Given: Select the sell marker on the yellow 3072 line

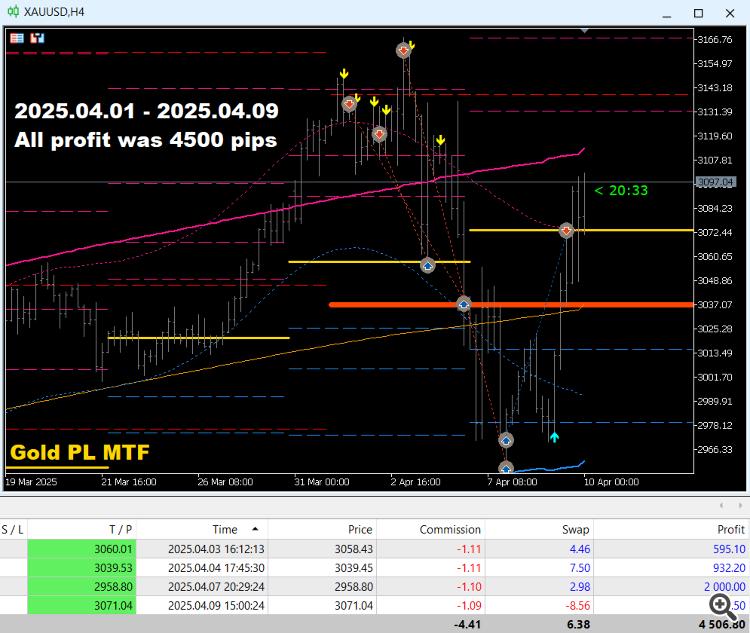Looking at the screenshot, I should (566, 231).
